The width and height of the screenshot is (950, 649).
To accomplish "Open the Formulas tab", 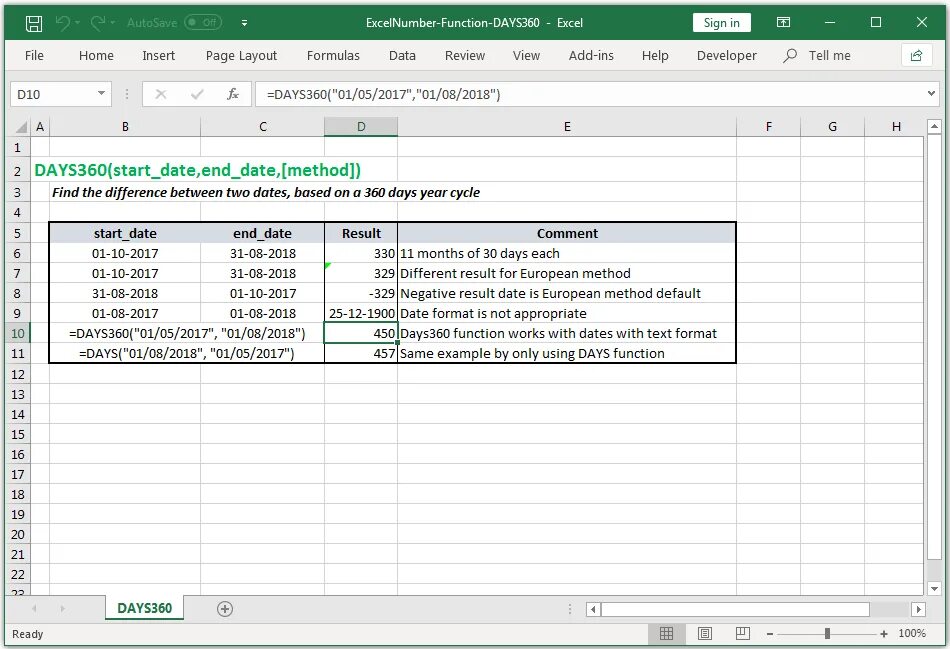I will [333, 56].
